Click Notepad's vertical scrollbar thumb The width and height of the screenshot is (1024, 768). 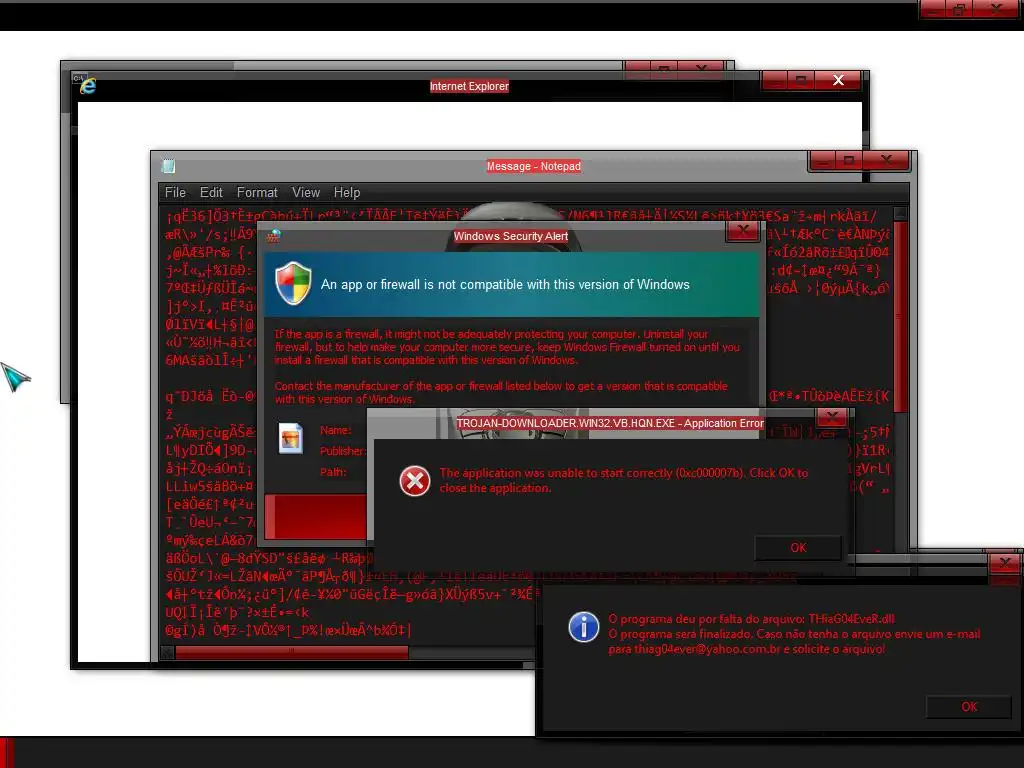coord(900,317)
